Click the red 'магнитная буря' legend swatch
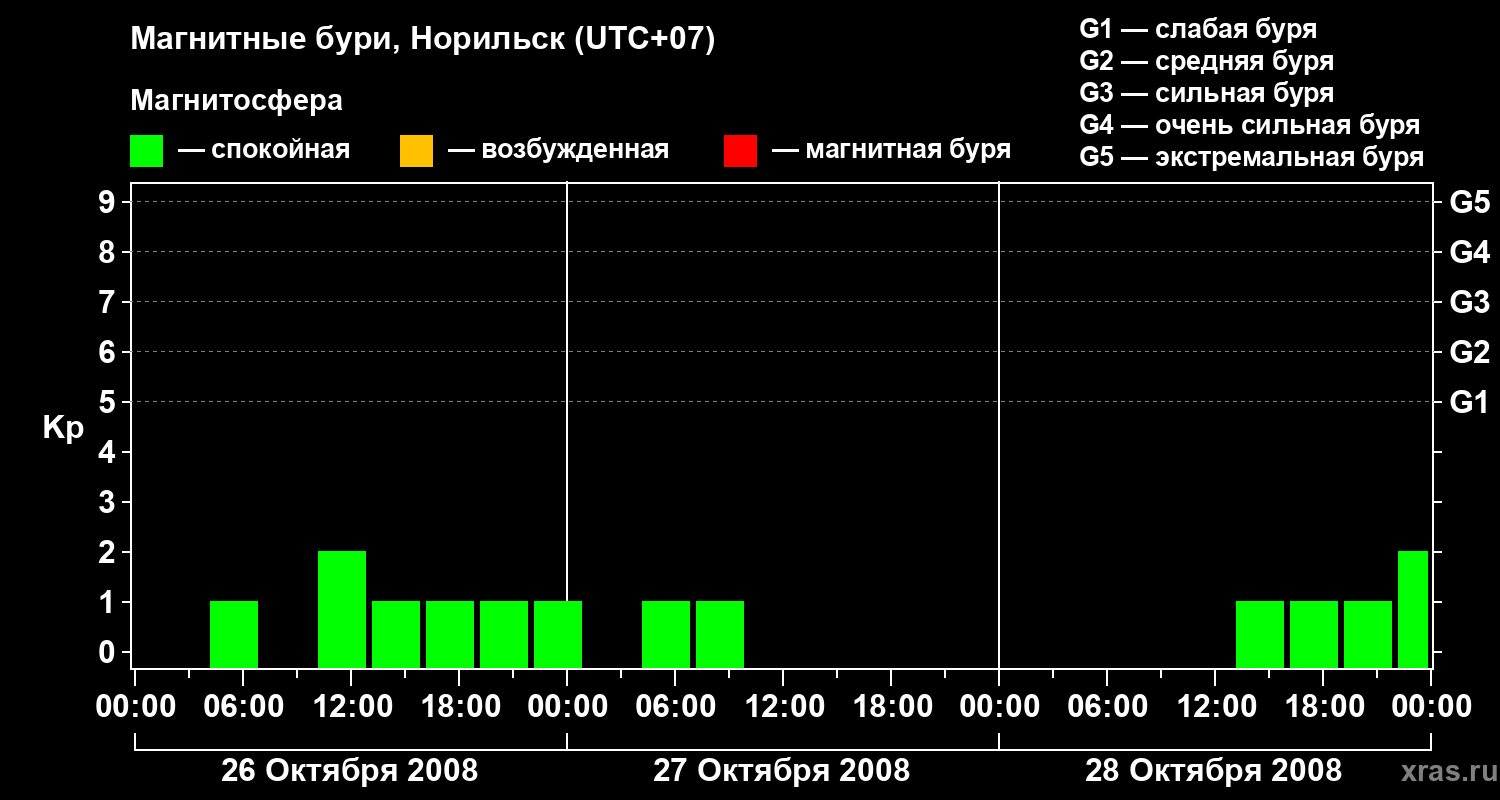The width and height of the screenshot is (1500, 800). click(740, 151)
